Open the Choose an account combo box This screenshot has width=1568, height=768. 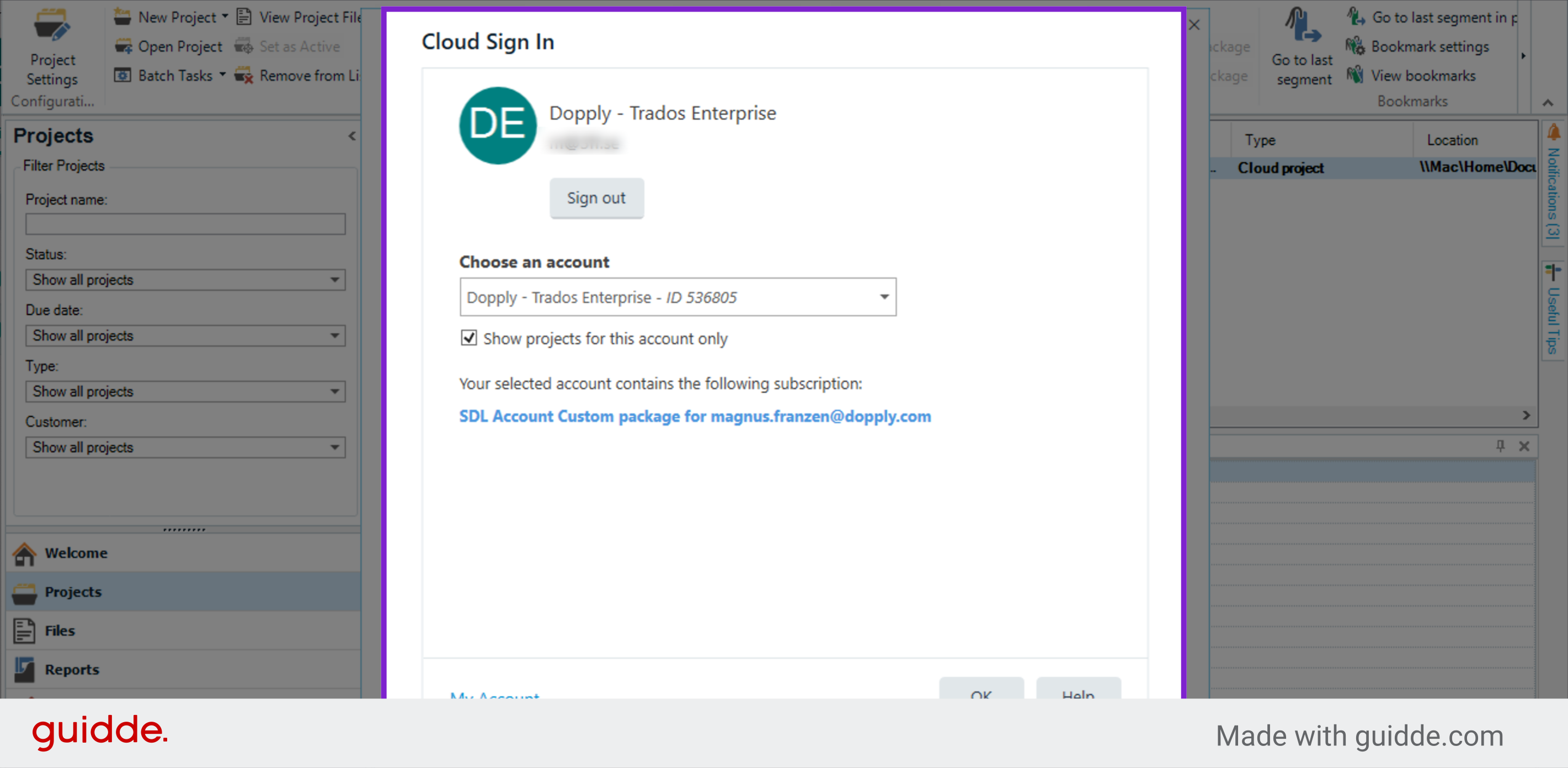pyautogui.click(x=678, y=297)
